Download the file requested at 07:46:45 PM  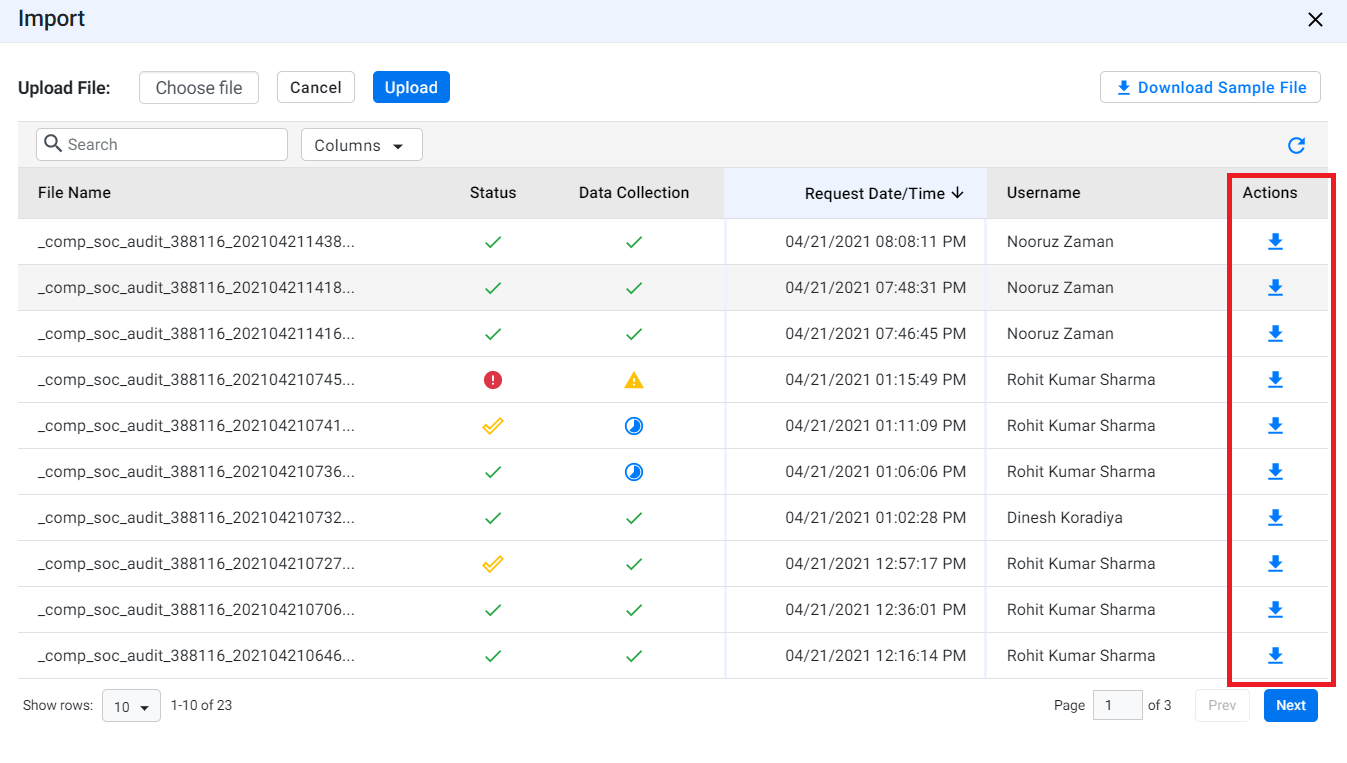[x=1275, y=334]
